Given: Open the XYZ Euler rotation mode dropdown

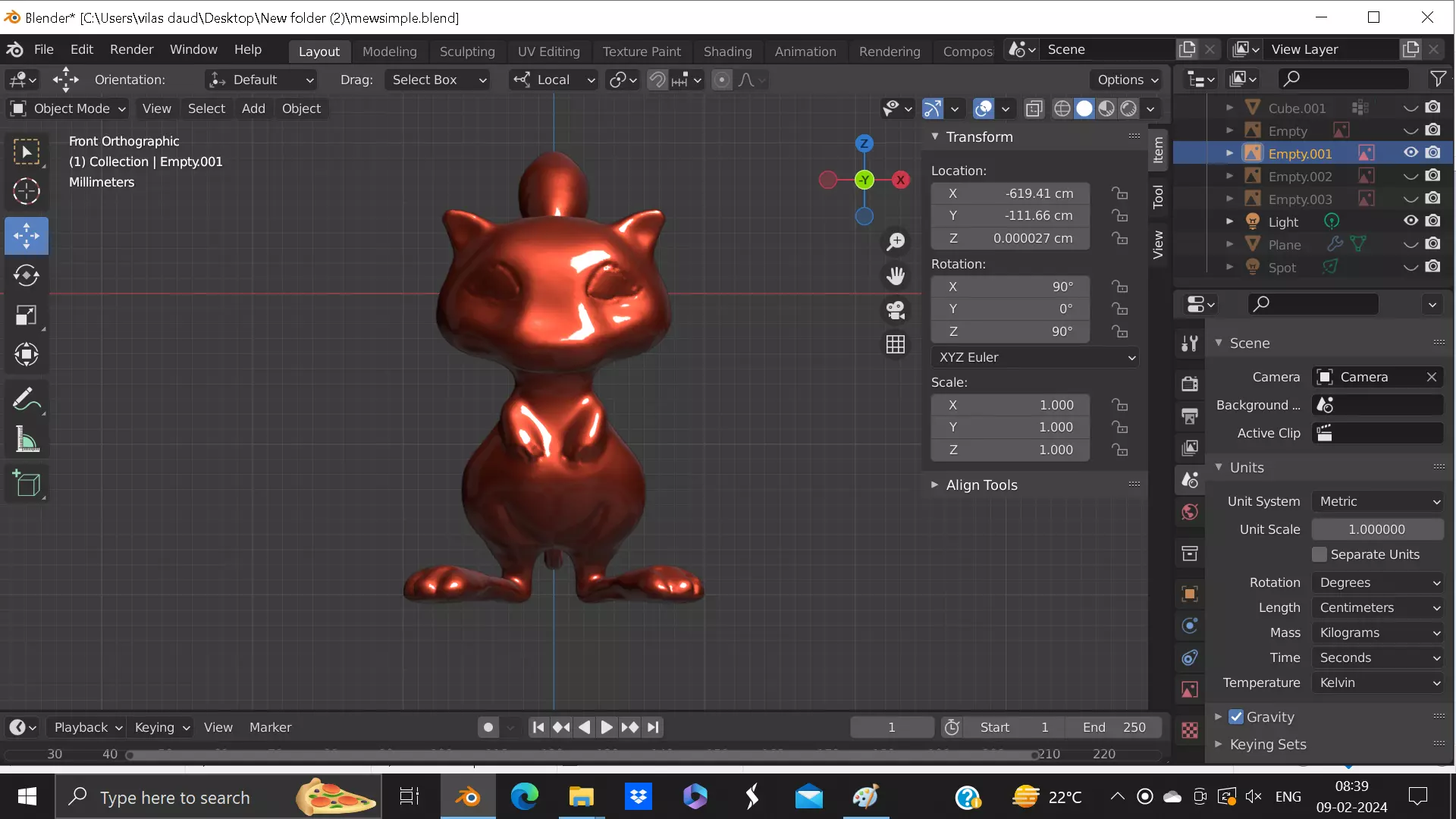Looking at the screenshot, I should (x=1036, y=357).
